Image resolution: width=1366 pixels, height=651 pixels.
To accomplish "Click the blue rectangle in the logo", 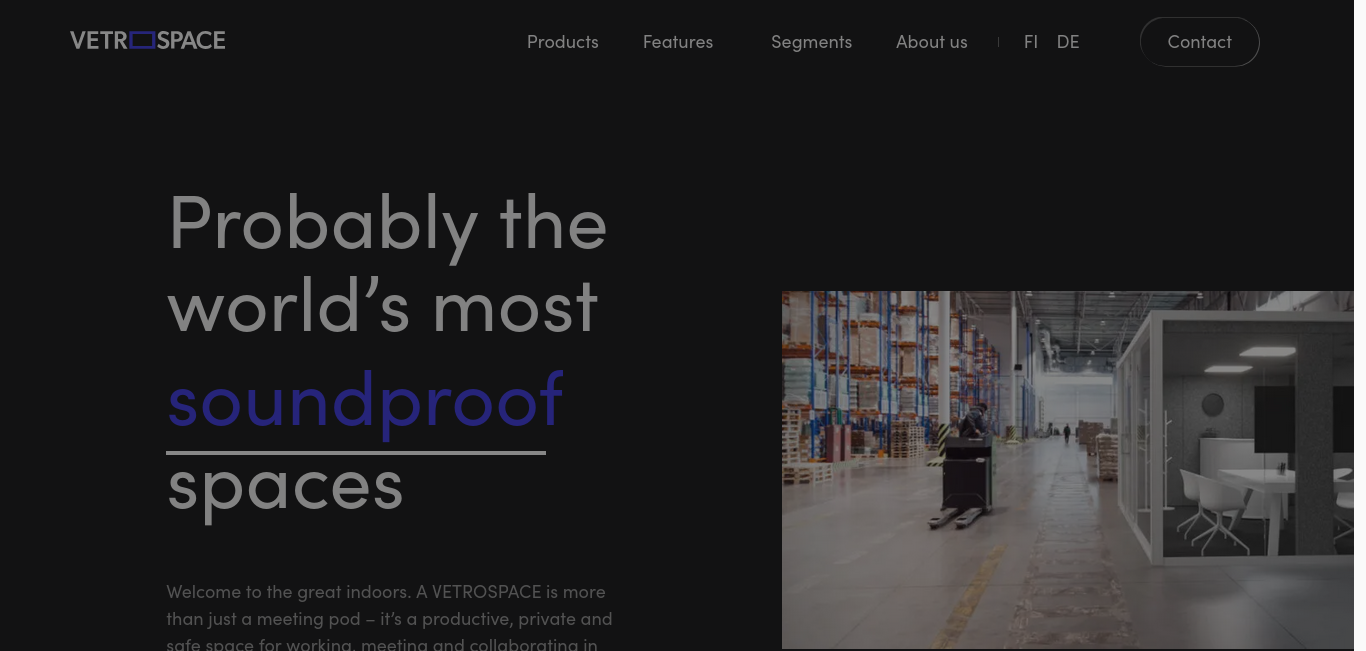I will pyautogui.click(x=142, y=40).
